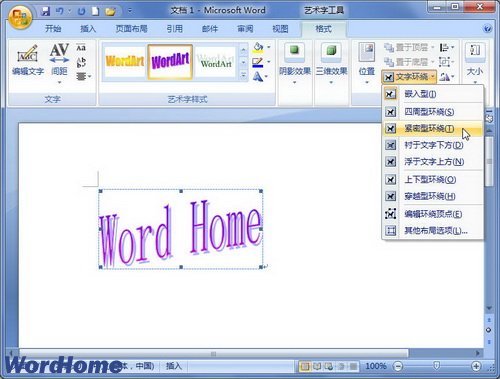Image resolution: width=500 pixels, height=379 pixels.
Task: Toggle equal character heights Aa icon
Action: 81,48
